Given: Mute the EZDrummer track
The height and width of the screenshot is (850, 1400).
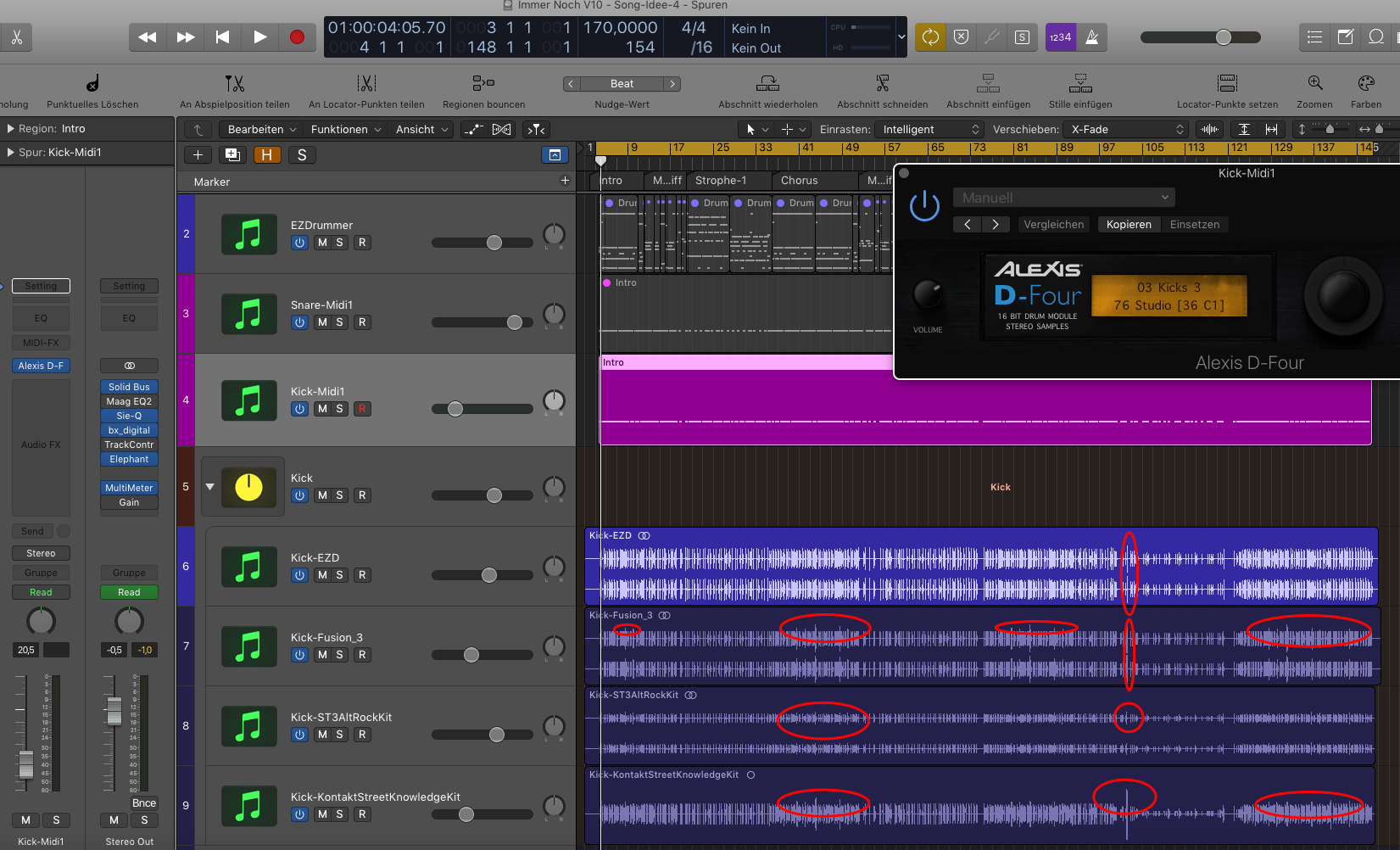Looking at the screenshot, I should coord(322,243).
